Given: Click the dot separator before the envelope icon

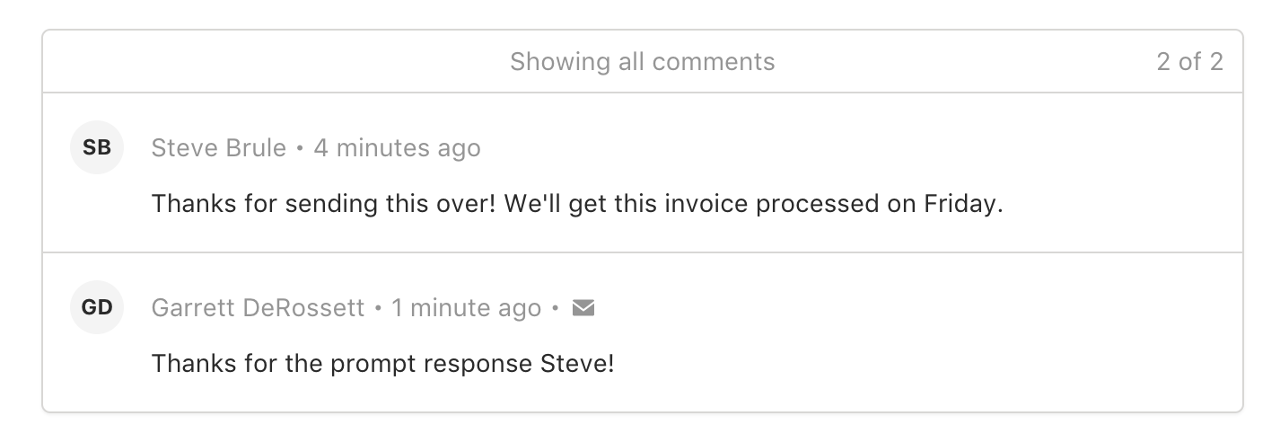Looking at the screenshot, I should pos(556,308).
